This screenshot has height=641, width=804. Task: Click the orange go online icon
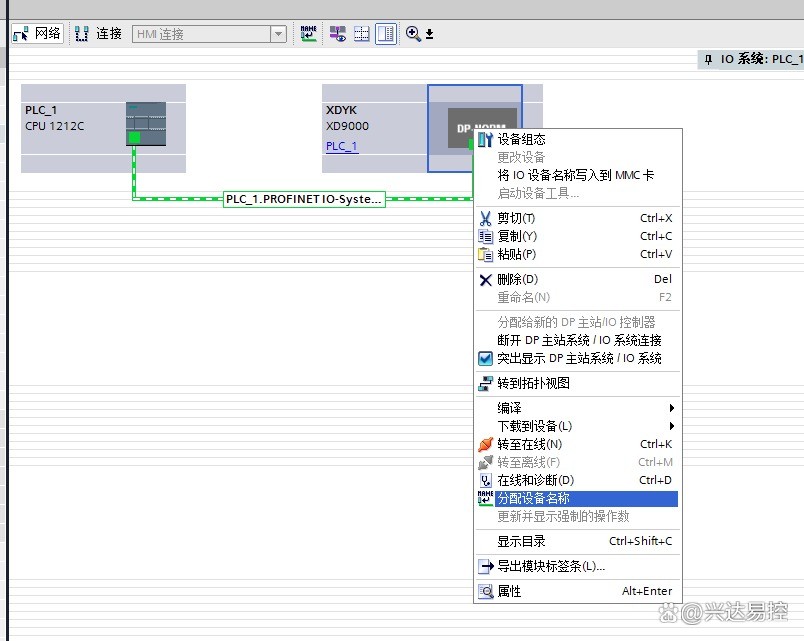485,445
